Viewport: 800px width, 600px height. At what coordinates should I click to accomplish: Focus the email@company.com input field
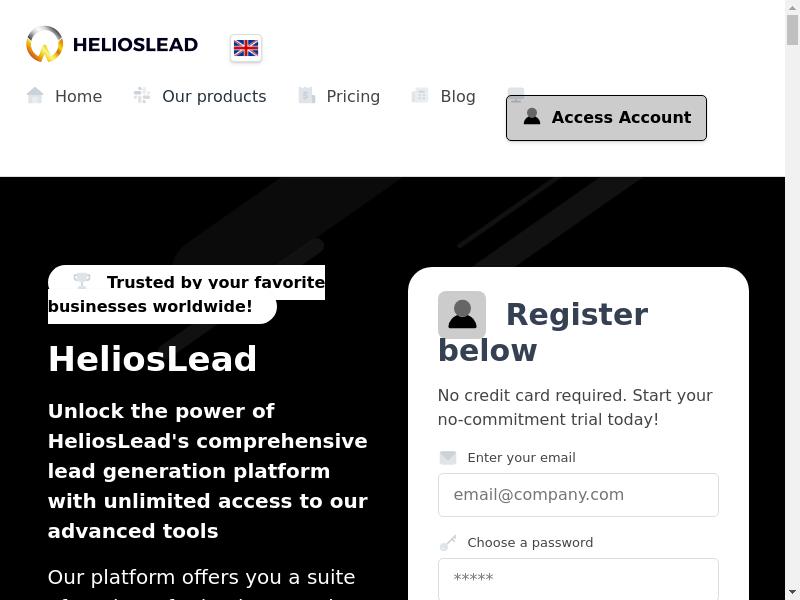pos(578,495)
